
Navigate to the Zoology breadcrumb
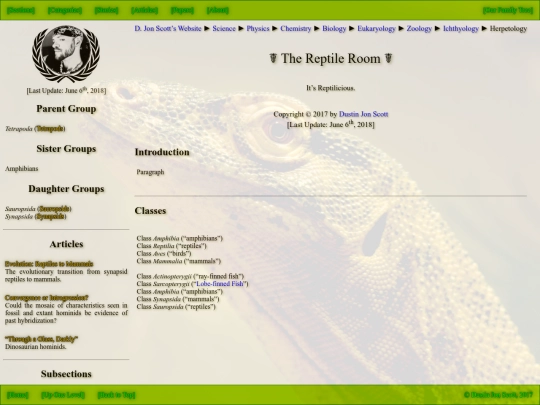(419, 29)
